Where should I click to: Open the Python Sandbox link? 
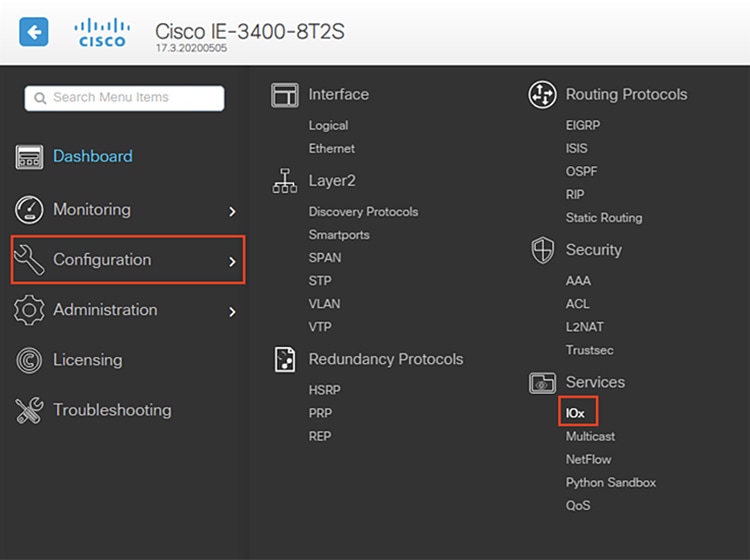pyautogui.click(x=611, y=483)
